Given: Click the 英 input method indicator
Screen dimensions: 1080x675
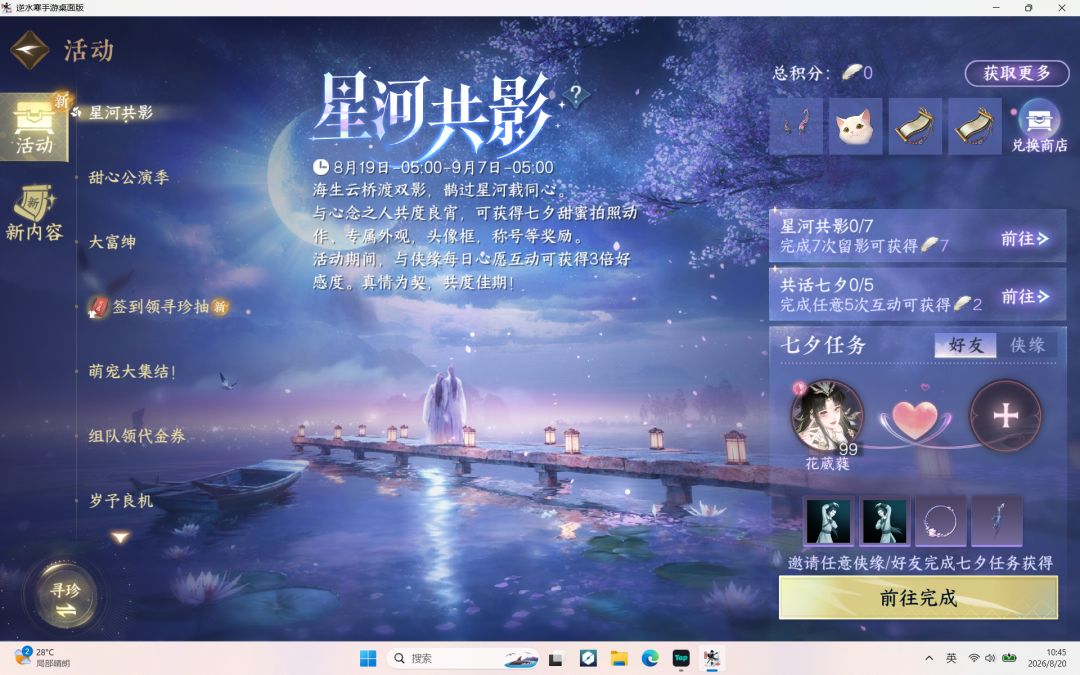Looking at the screenshot, I should [x=951, y=658].
